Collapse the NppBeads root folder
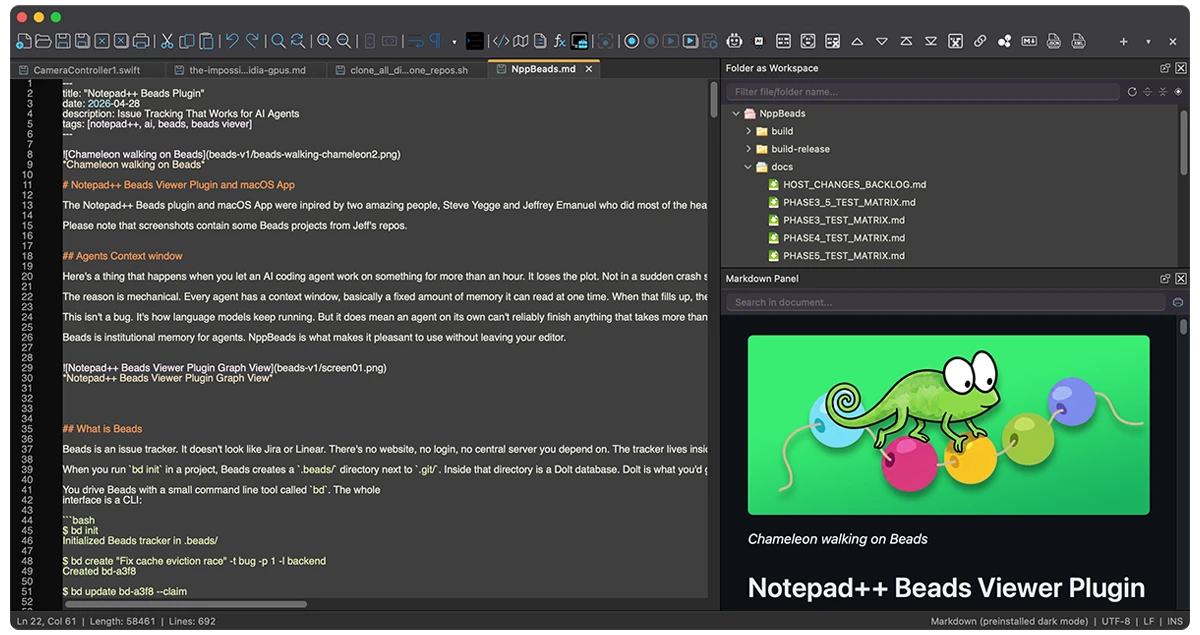 [736, 113]
